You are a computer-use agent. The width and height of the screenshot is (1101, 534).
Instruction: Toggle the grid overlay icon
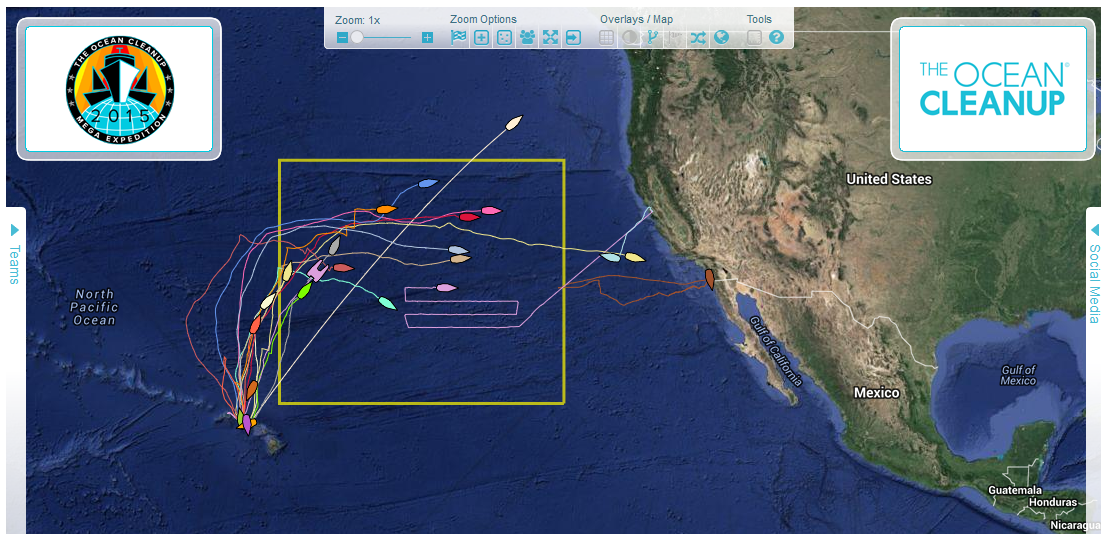tap(607, 37)
